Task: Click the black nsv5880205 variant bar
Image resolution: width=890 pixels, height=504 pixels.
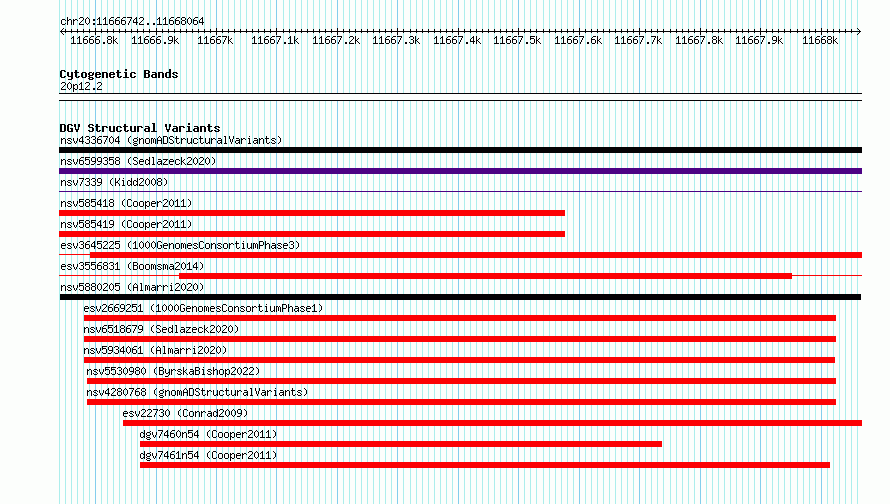Action: (x=460, y=297)
